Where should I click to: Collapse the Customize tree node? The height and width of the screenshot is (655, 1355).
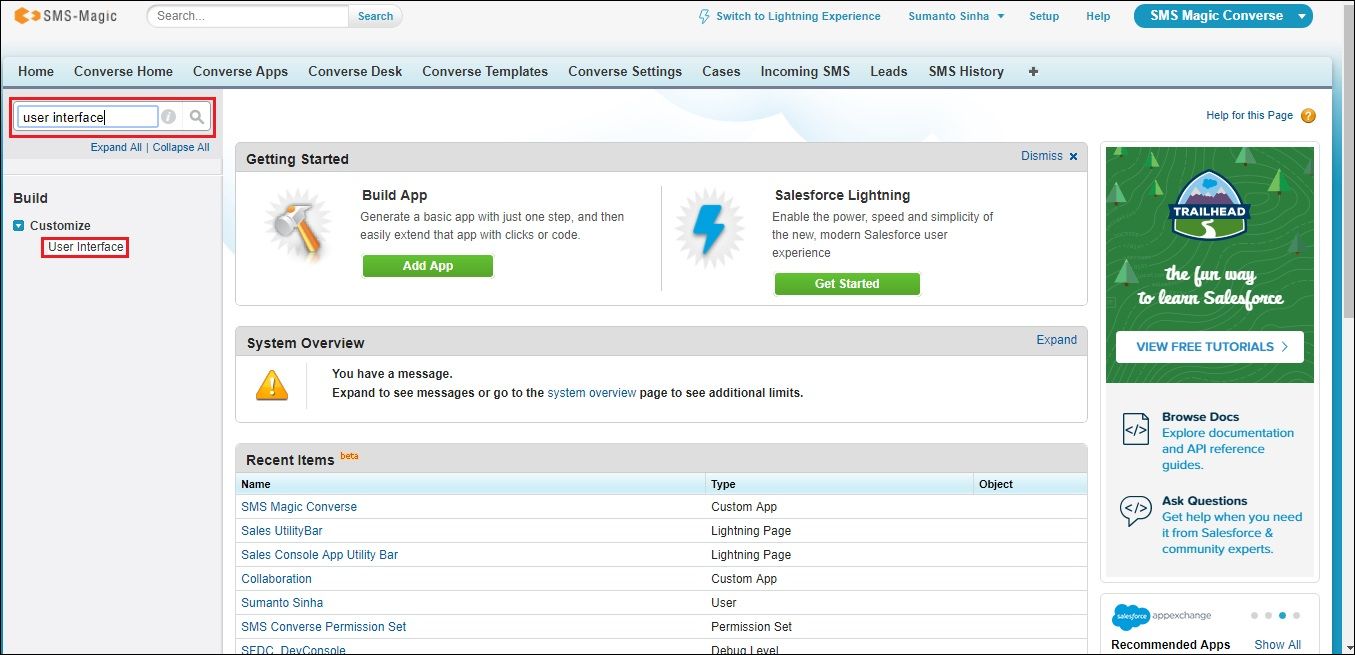coord(19,226)
